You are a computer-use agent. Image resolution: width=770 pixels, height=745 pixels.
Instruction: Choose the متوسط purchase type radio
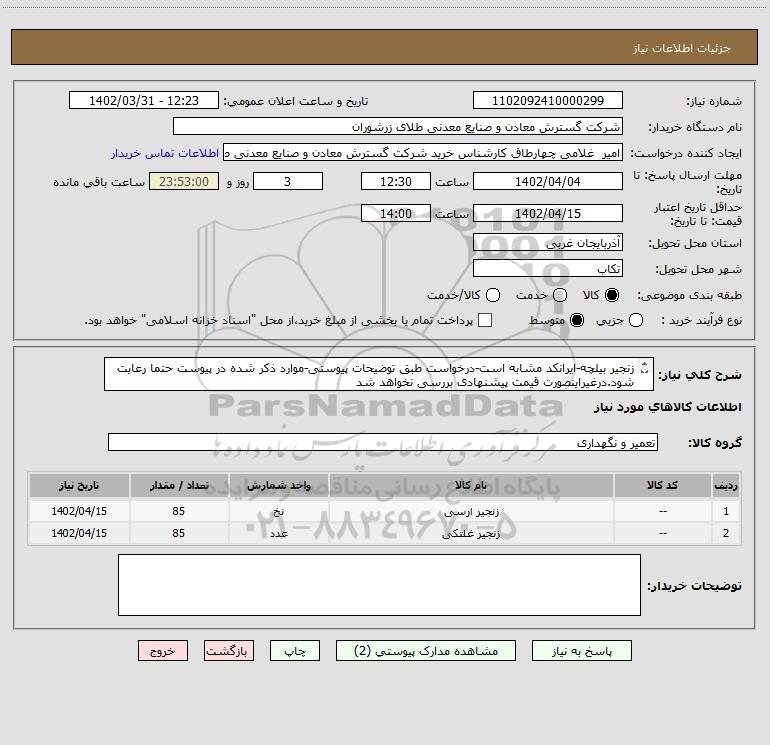577,320
